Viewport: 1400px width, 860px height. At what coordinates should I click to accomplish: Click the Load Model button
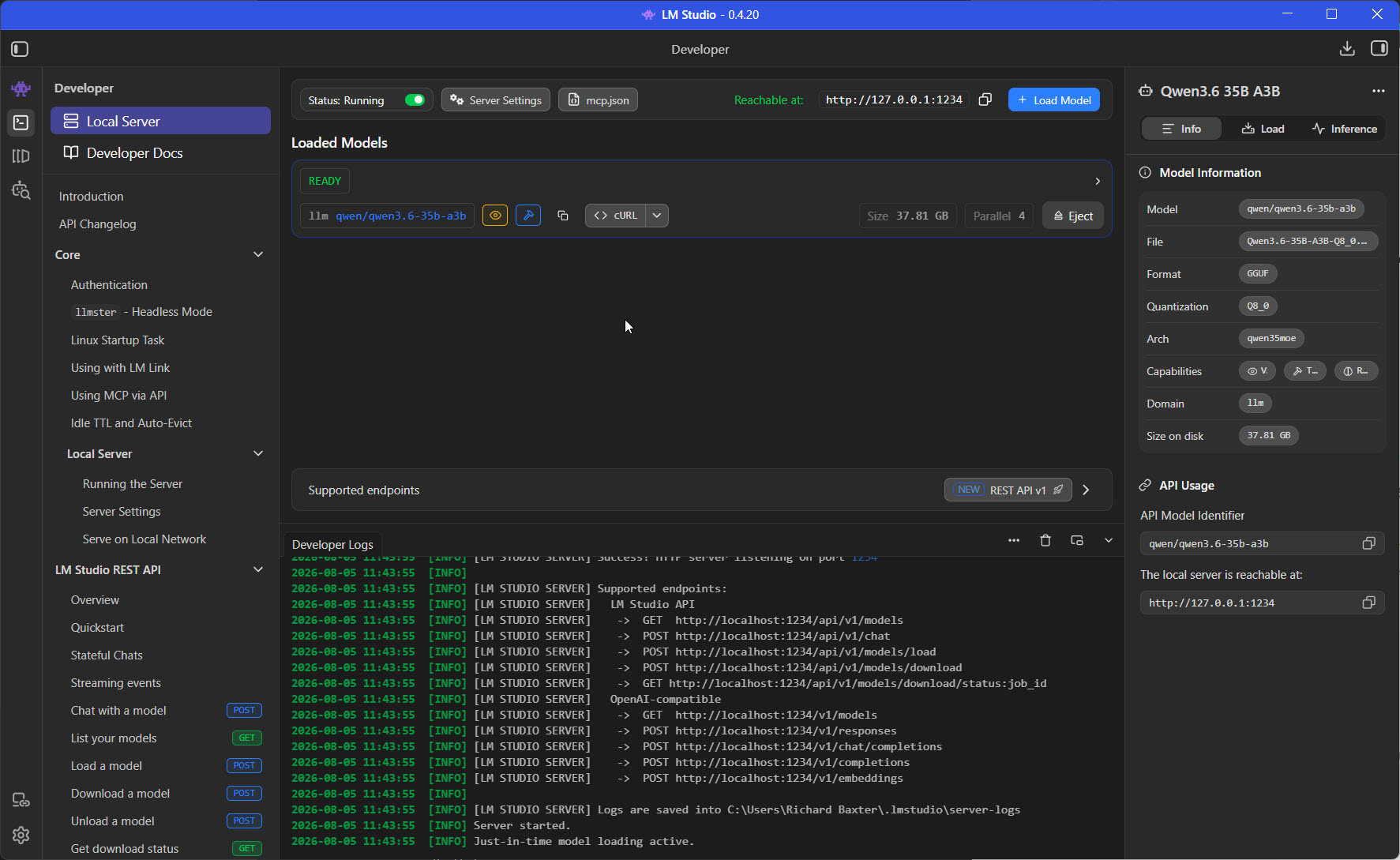pyautogui.click(x=1054, y=100)
